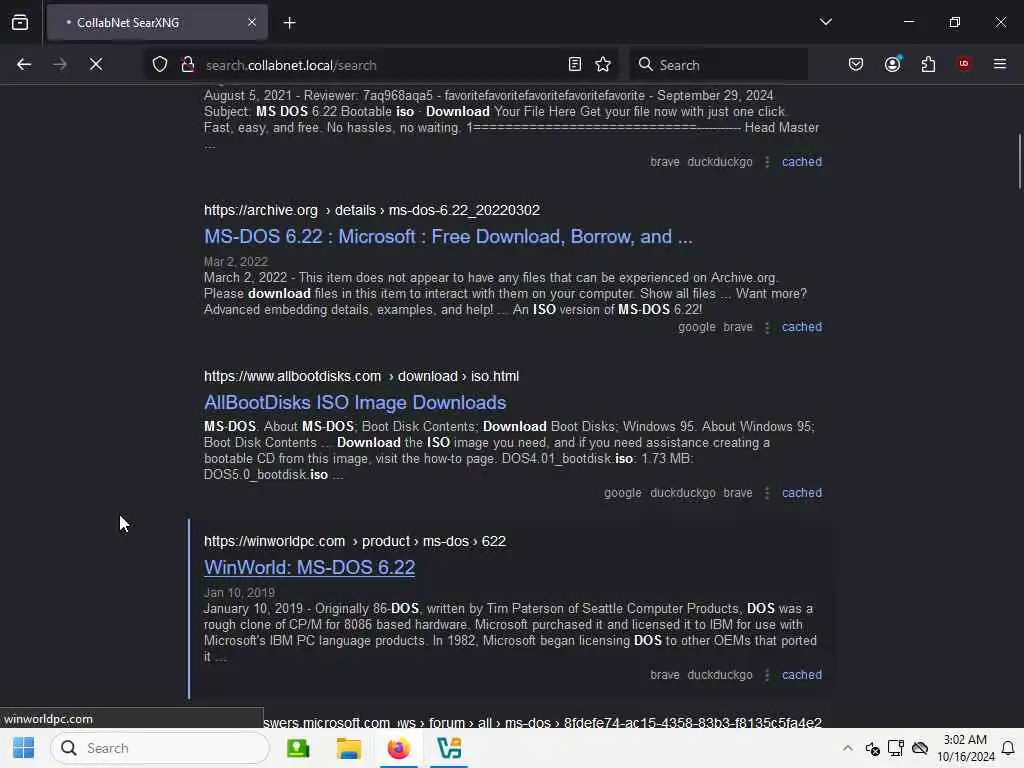1024x768 pixels.
Task: Click the muted volume tray icon
Action: (x=872, y=748)
